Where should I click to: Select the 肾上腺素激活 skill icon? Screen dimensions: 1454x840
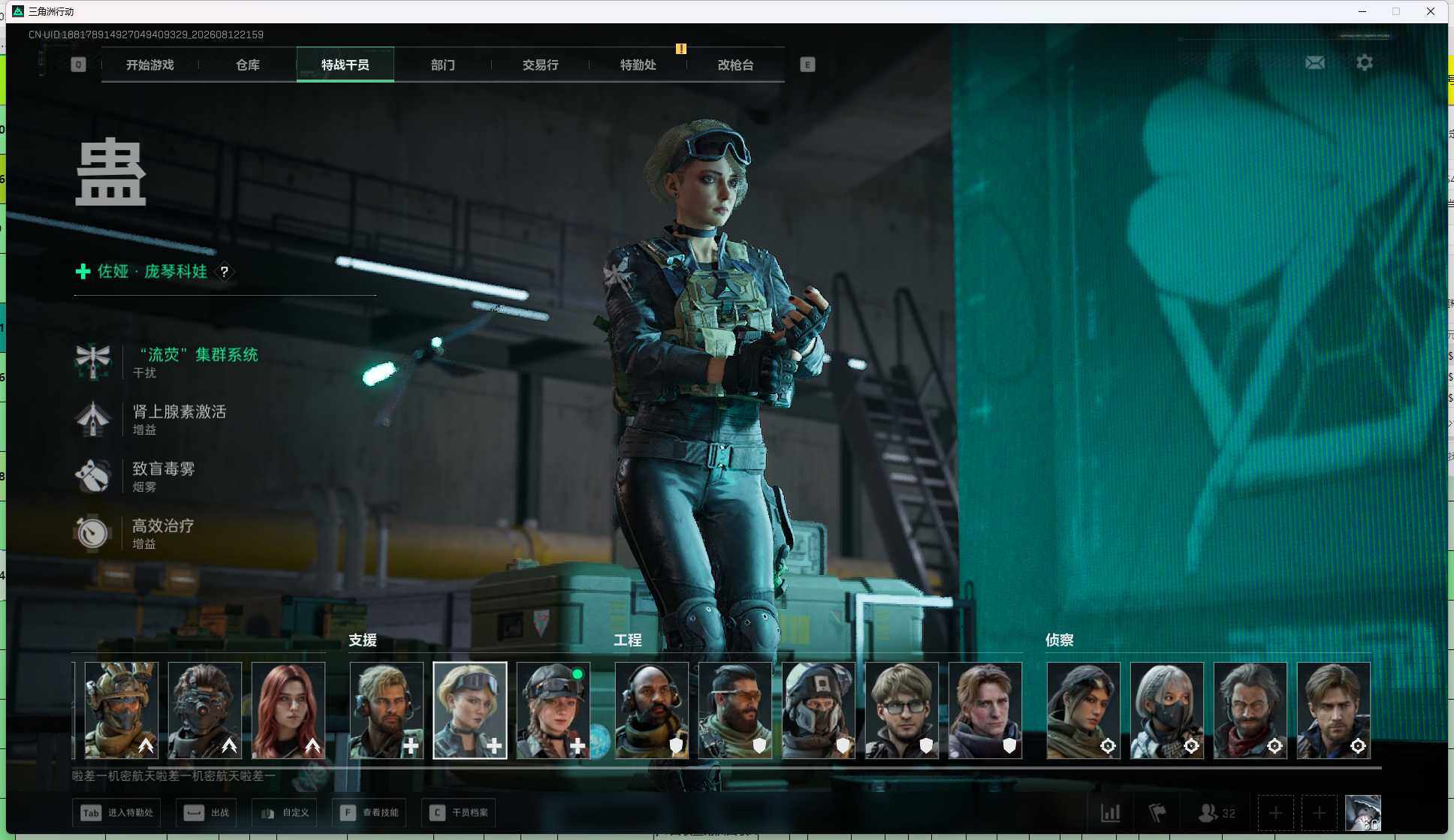click(93, 419)
